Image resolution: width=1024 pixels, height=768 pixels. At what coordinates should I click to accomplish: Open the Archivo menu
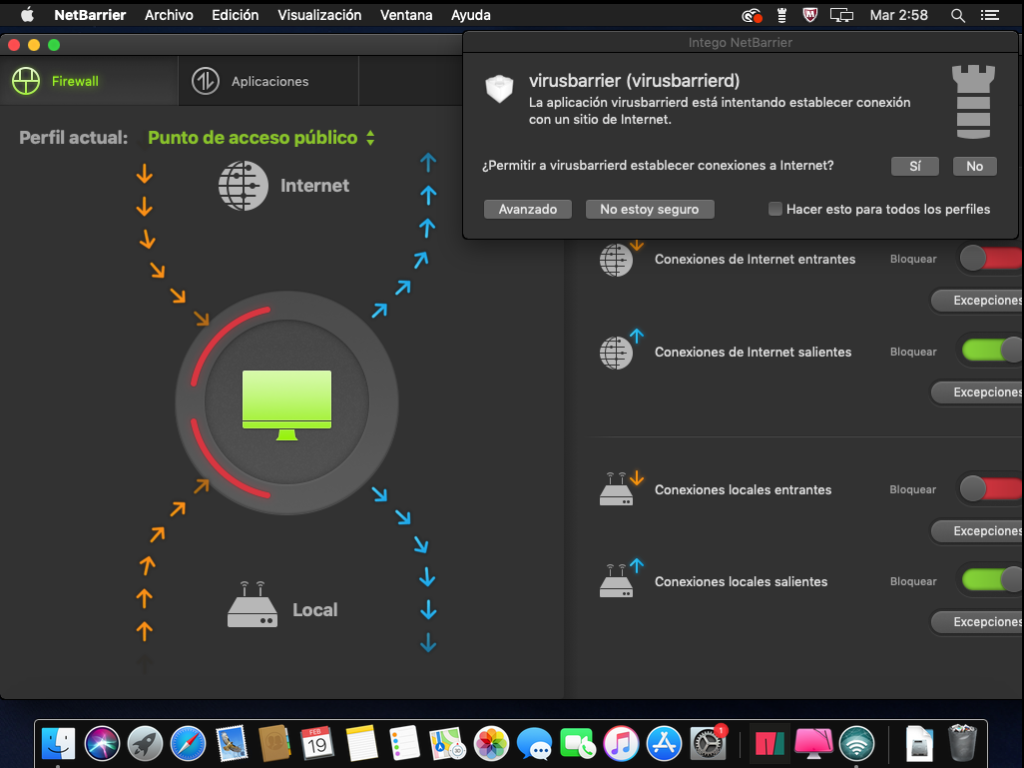click(169, 15)
